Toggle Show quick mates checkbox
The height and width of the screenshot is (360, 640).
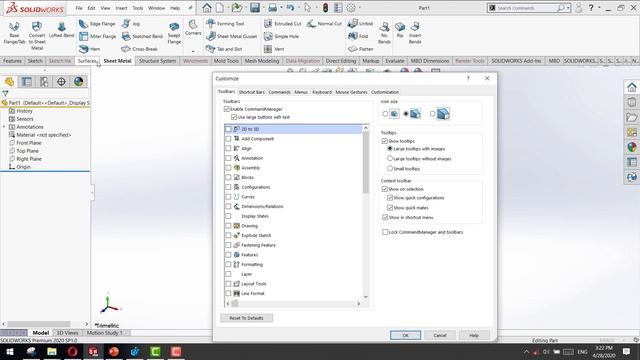[x=390, y=208]
